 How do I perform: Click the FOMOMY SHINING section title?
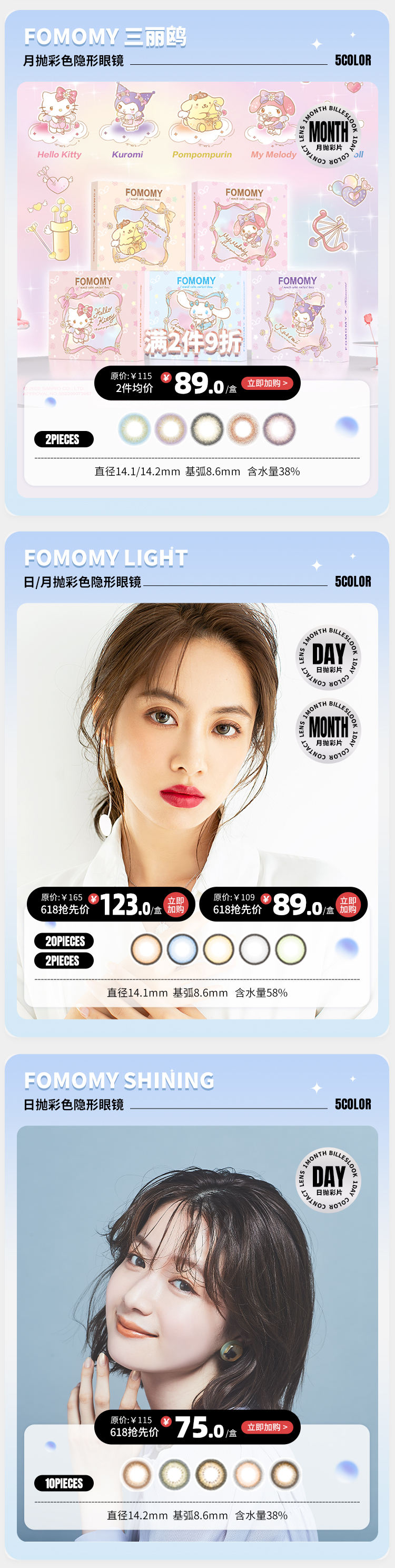120,1081
